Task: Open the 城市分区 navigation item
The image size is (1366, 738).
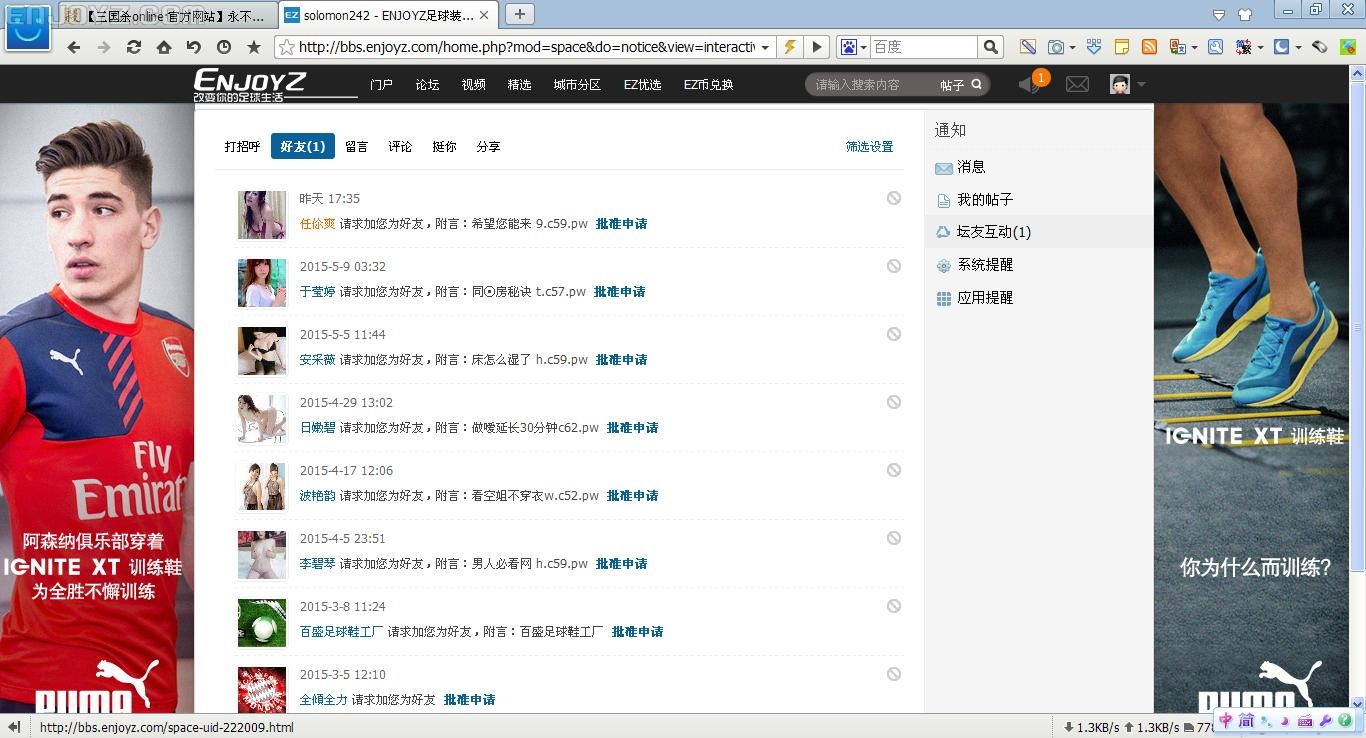Action: (577, 85)
